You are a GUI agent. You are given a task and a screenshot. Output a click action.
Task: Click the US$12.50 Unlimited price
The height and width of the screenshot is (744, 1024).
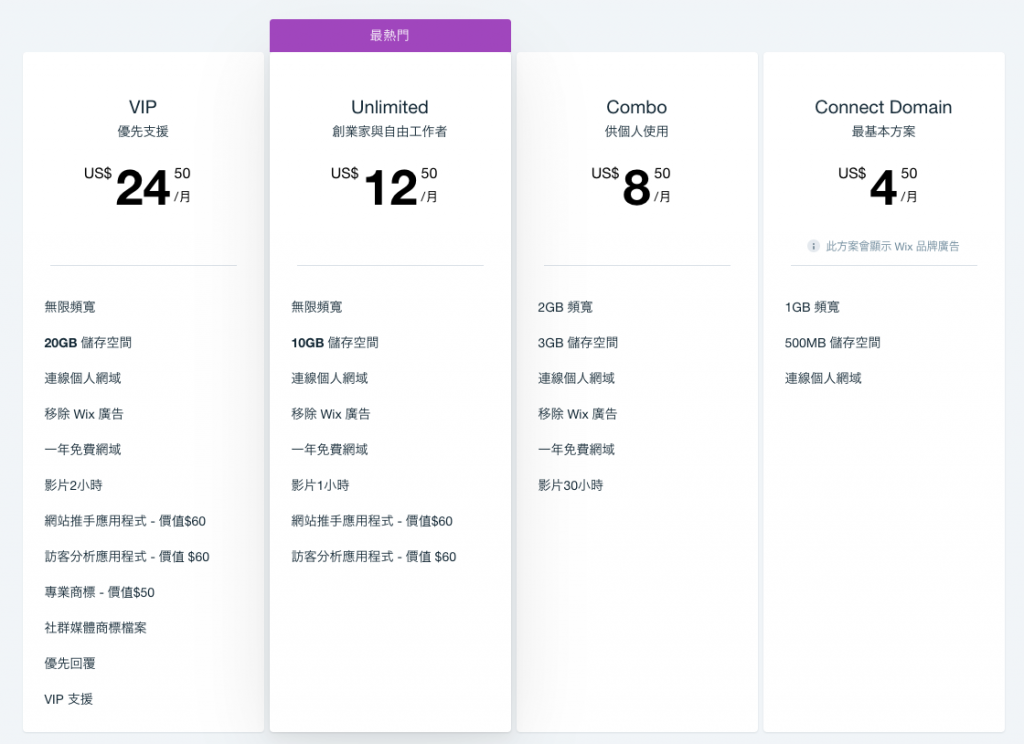385,186
